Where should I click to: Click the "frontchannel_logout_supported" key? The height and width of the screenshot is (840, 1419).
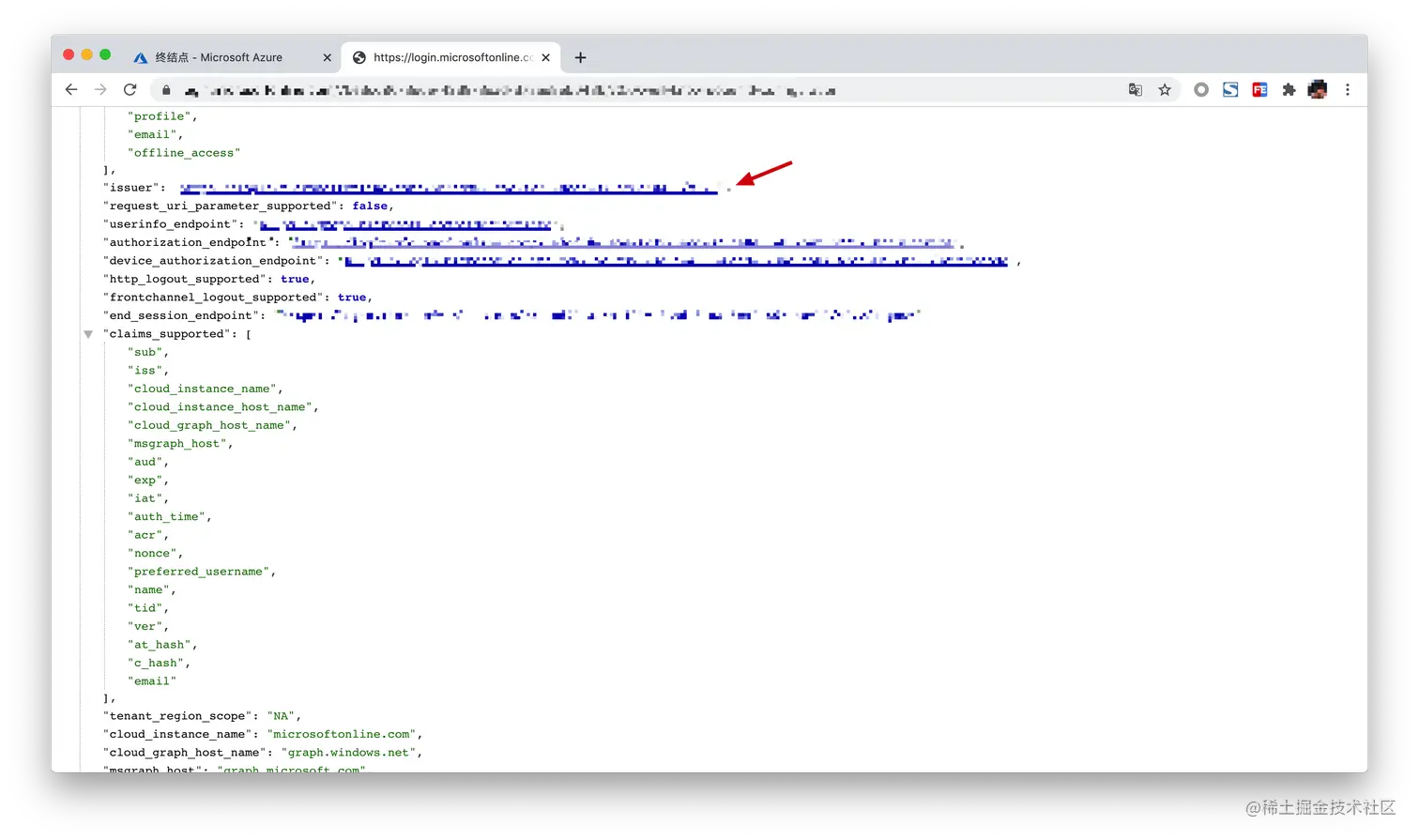(213, 298)
